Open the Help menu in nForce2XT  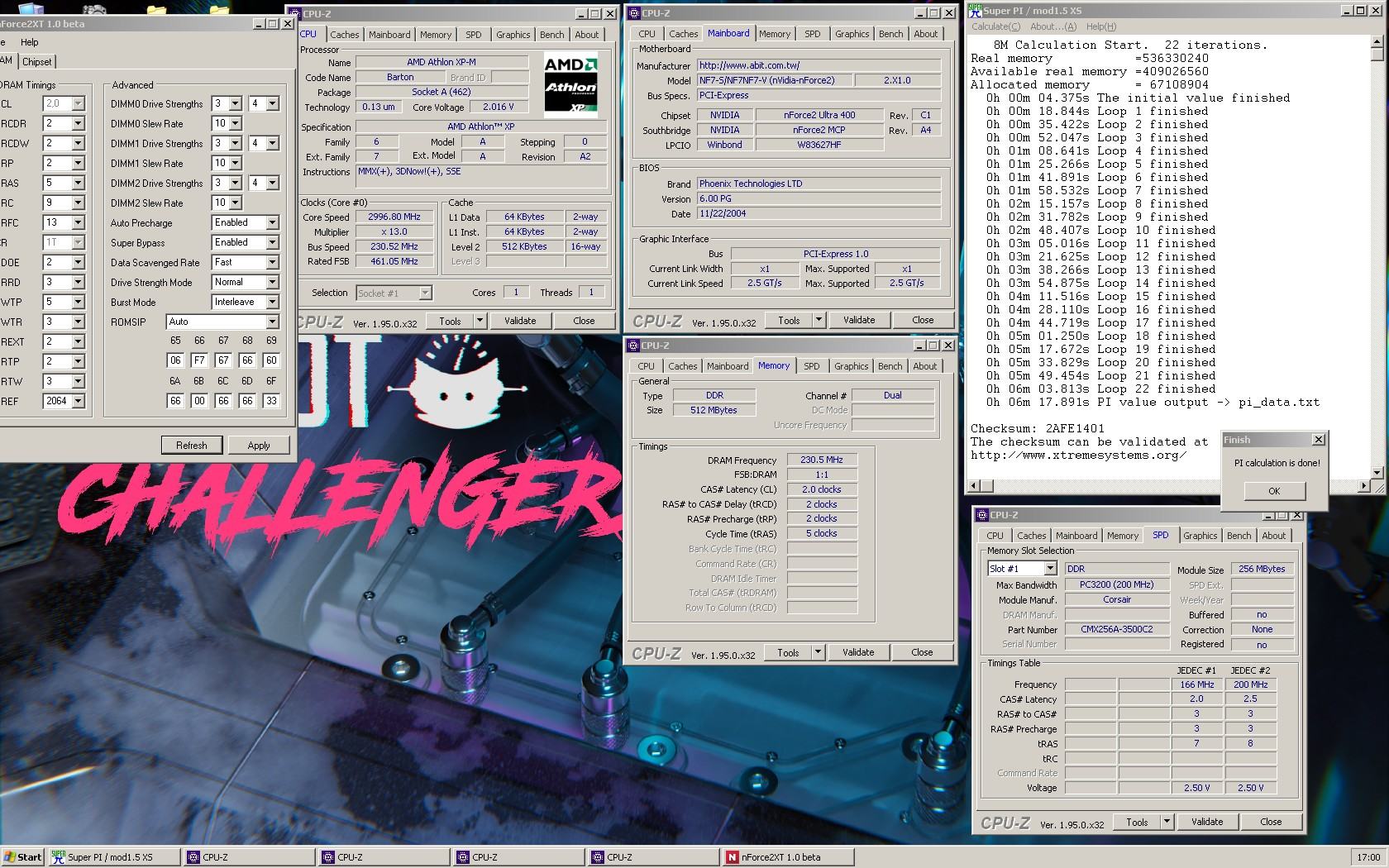tap(29, 42)
